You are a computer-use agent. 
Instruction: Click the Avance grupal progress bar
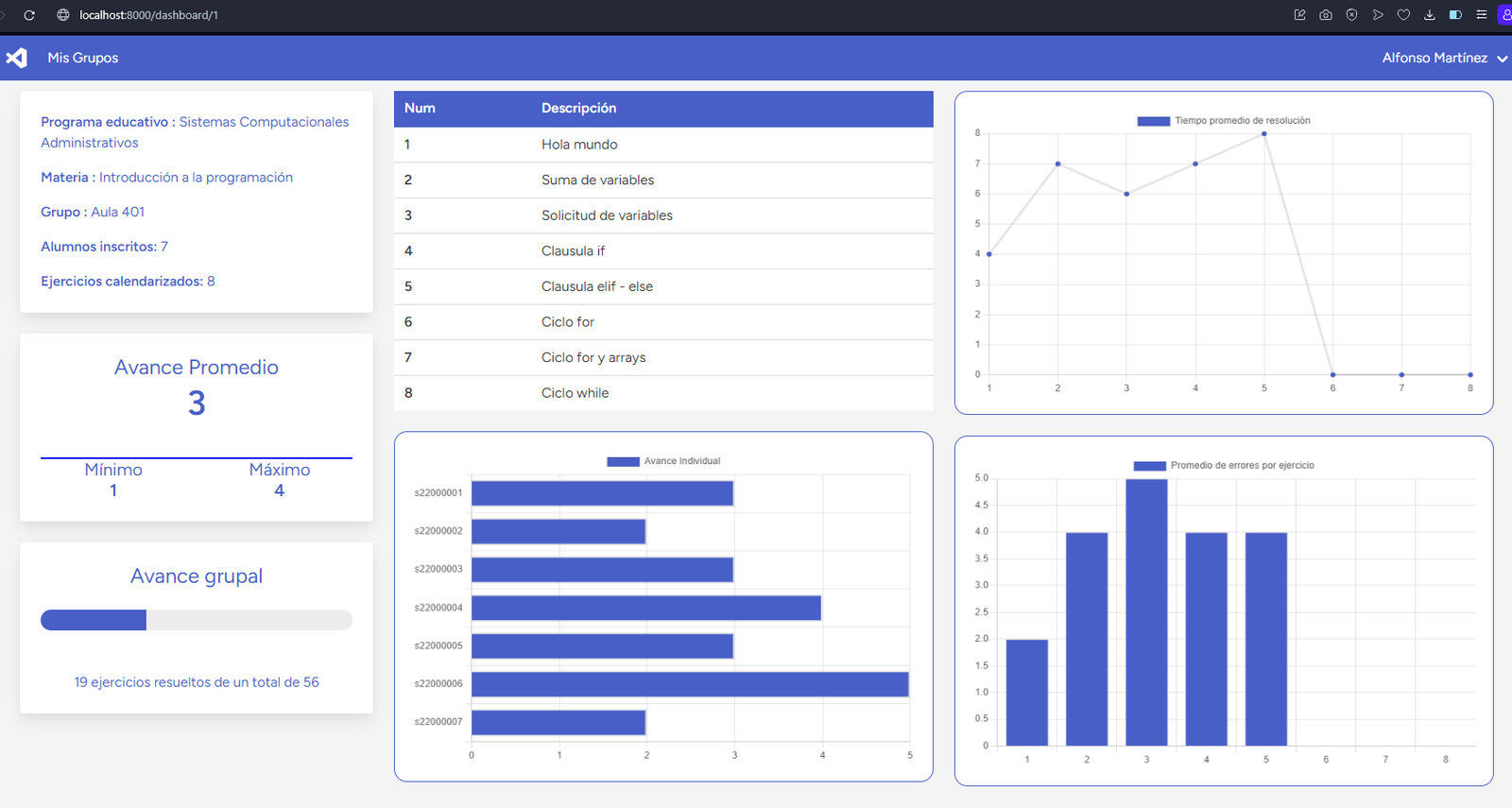[197, 620]
